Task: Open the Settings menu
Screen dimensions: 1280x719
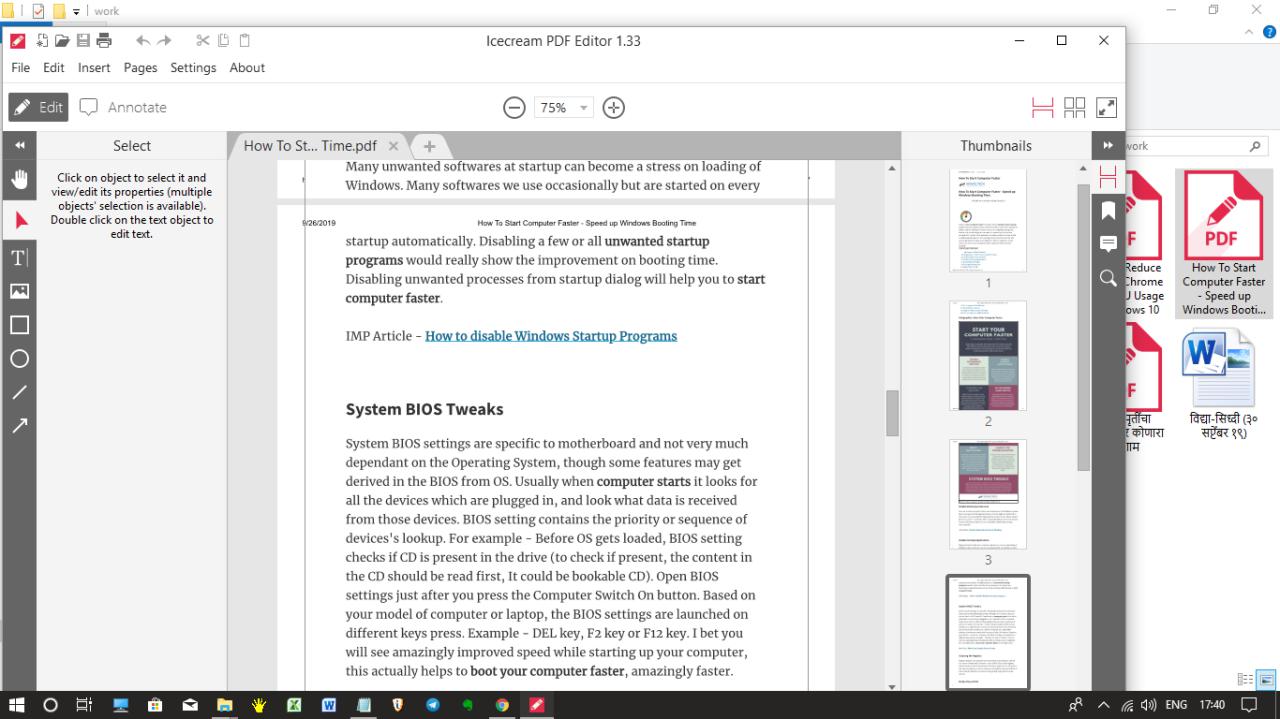Action: 193,67
